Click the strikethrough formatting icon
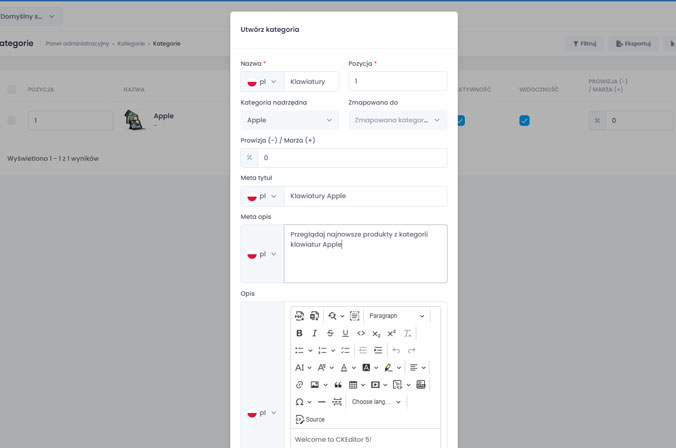The height and width of the screenshot is (448, 676). [x=330, y=333]
